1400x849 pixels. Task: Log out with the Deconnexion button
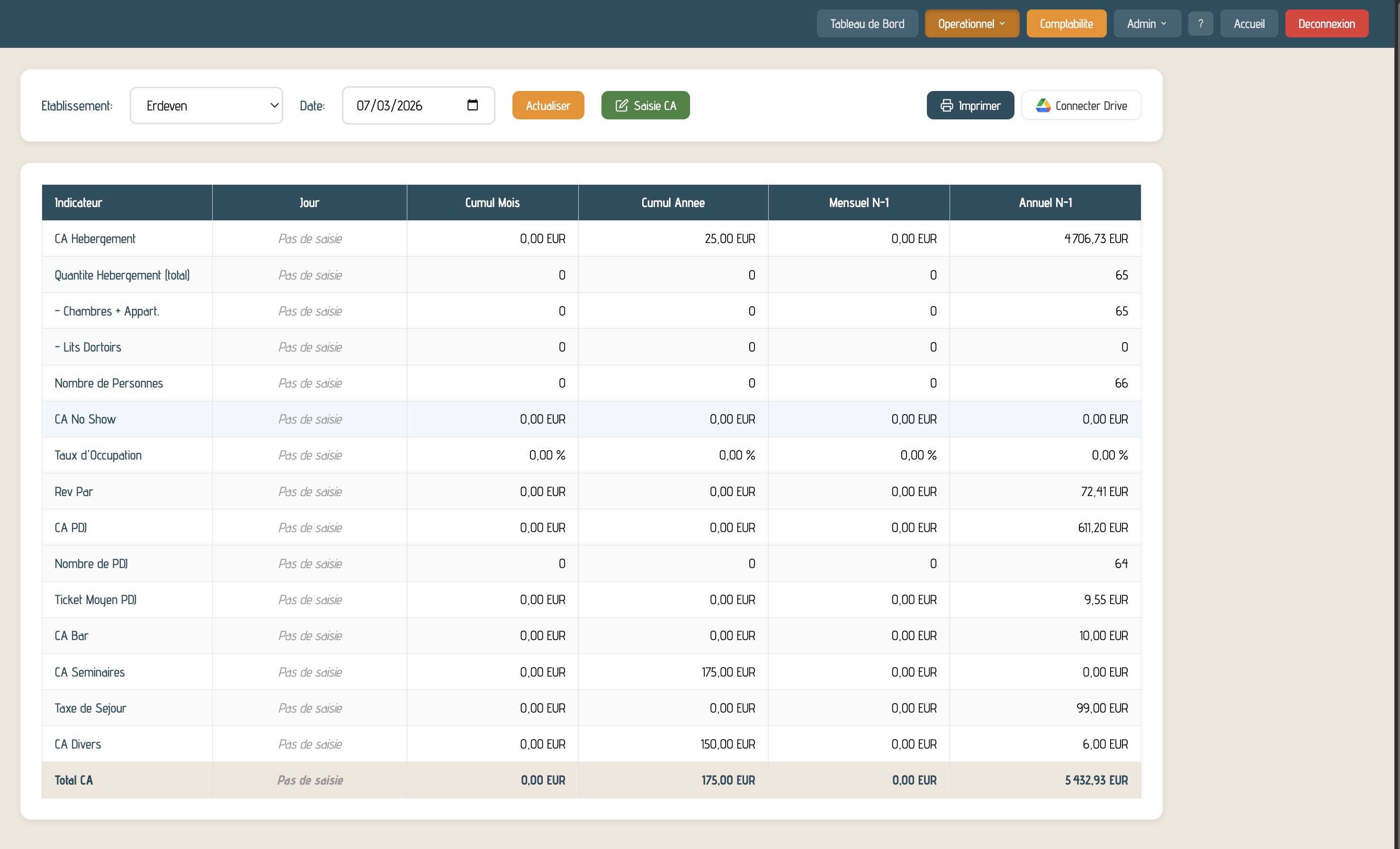coord(1326,24)
